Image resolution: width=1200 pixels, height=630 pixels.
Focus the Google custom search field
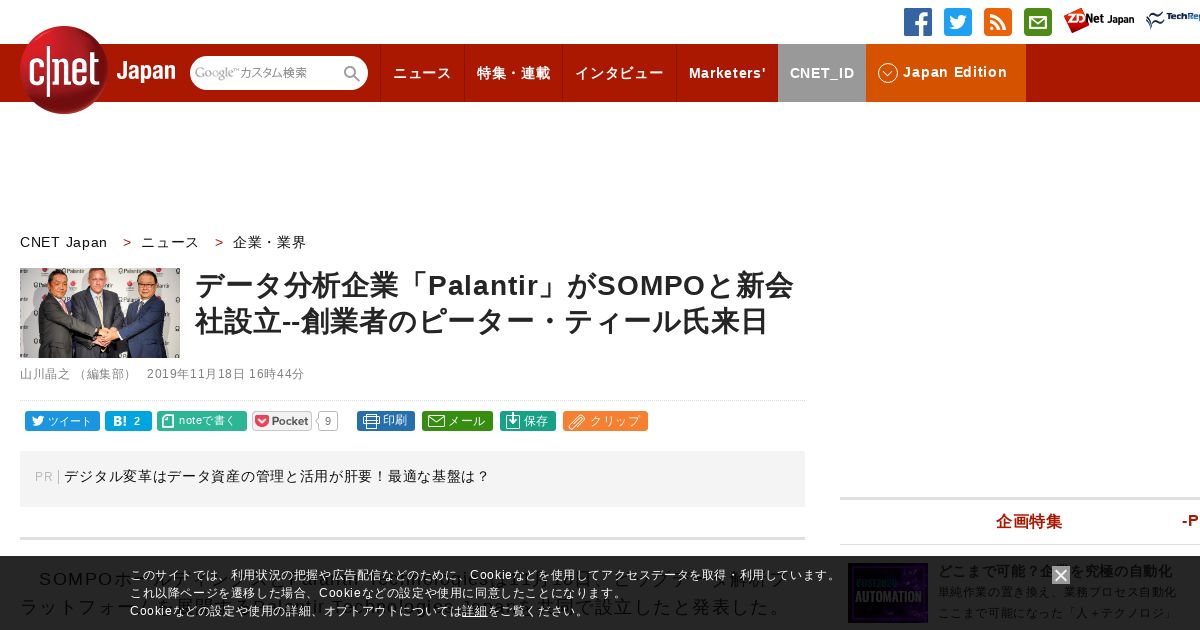[266, 73]
